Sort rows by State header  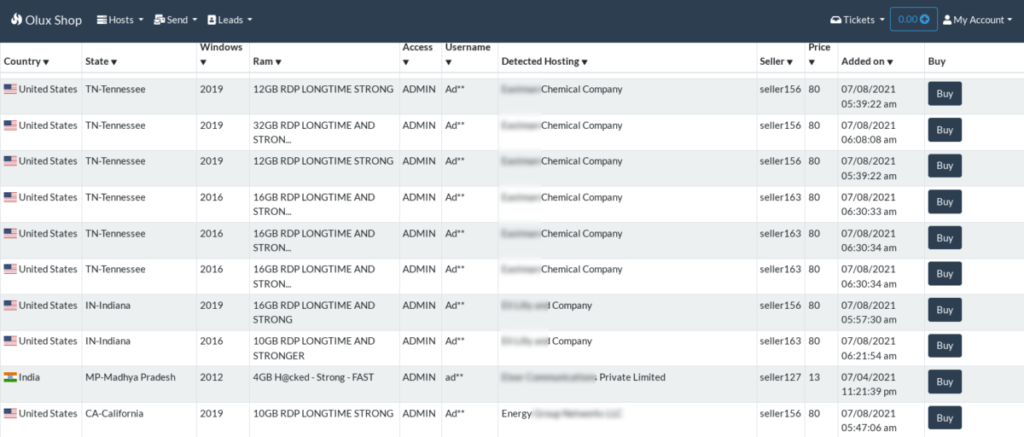click(x=101, y=62)
